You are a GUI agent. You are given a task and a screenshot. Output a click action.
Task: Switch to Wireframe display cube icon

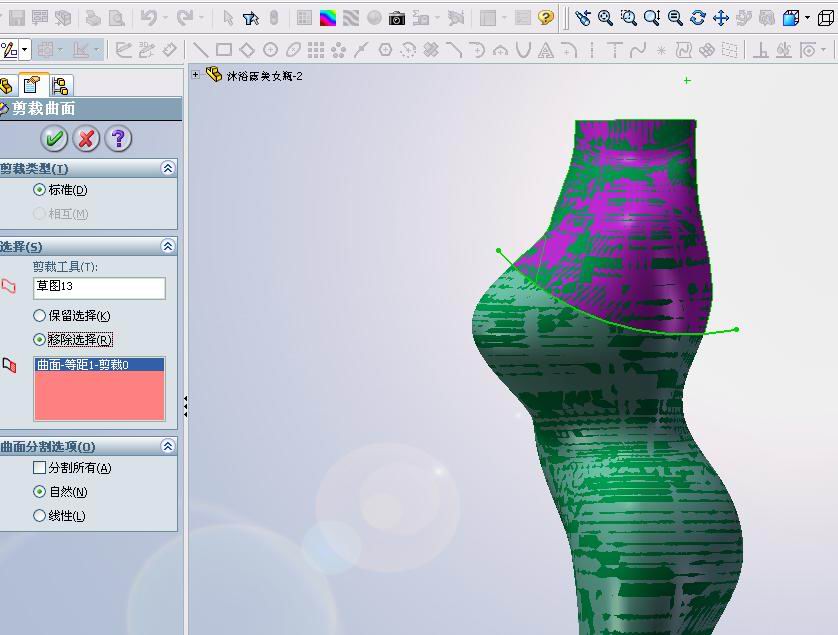pyautogui.click(x=826, y=18)
